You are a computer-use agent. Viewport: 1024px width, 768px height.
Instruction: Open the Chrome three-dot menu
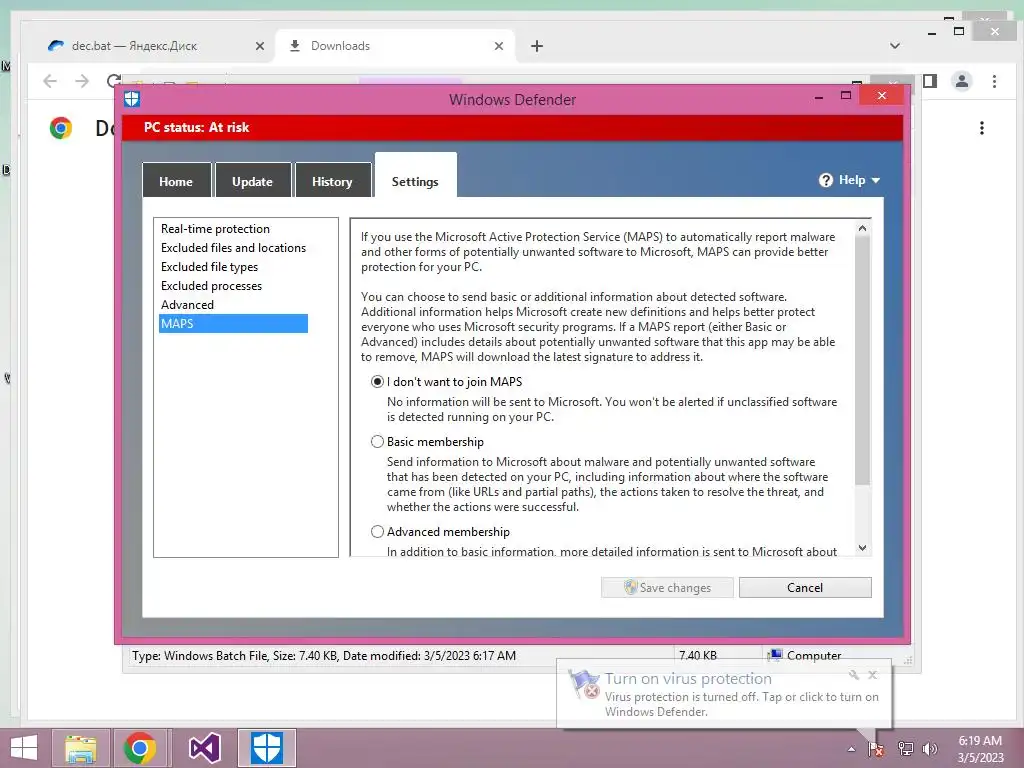coord(994,81)
